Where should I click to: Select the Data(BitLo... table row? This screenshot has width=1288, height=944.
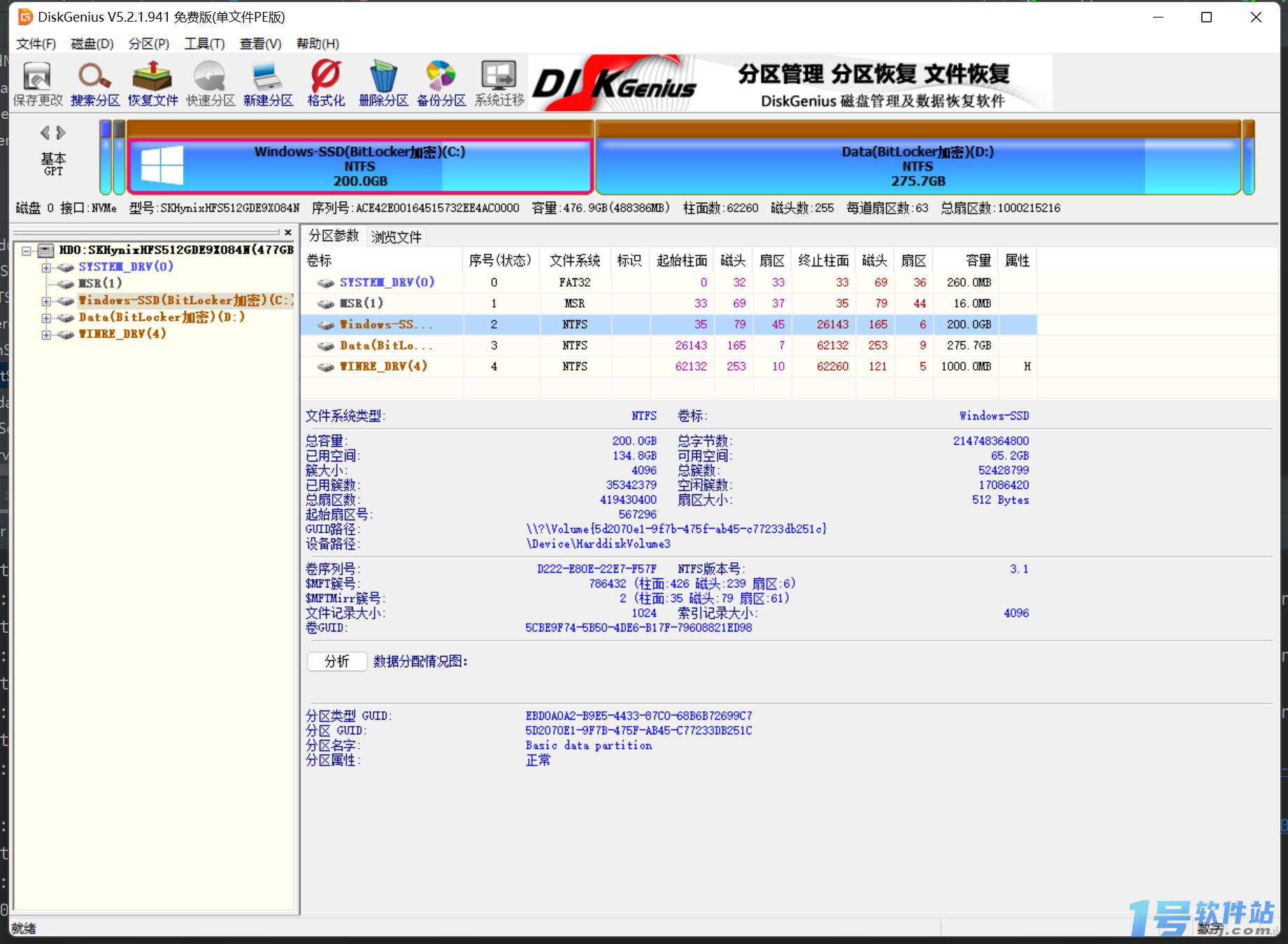669,345
